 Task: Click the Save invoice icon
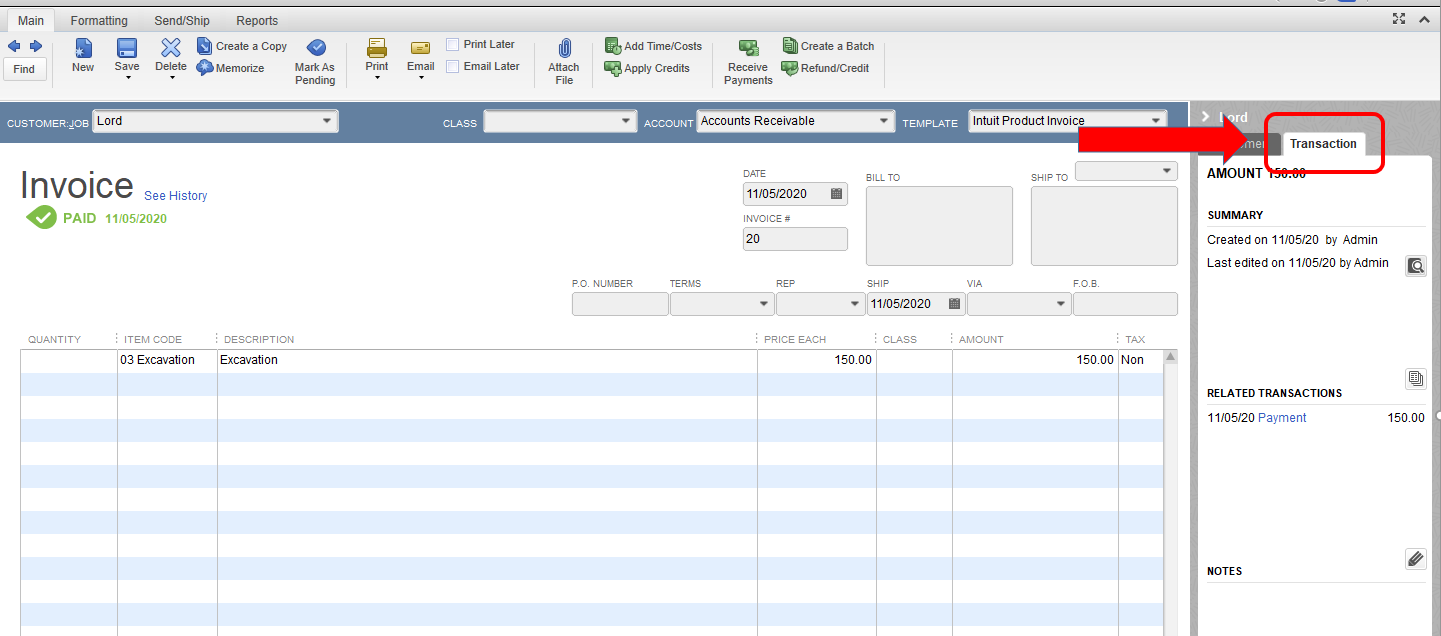pyautogui.click(x=127, y=49)
